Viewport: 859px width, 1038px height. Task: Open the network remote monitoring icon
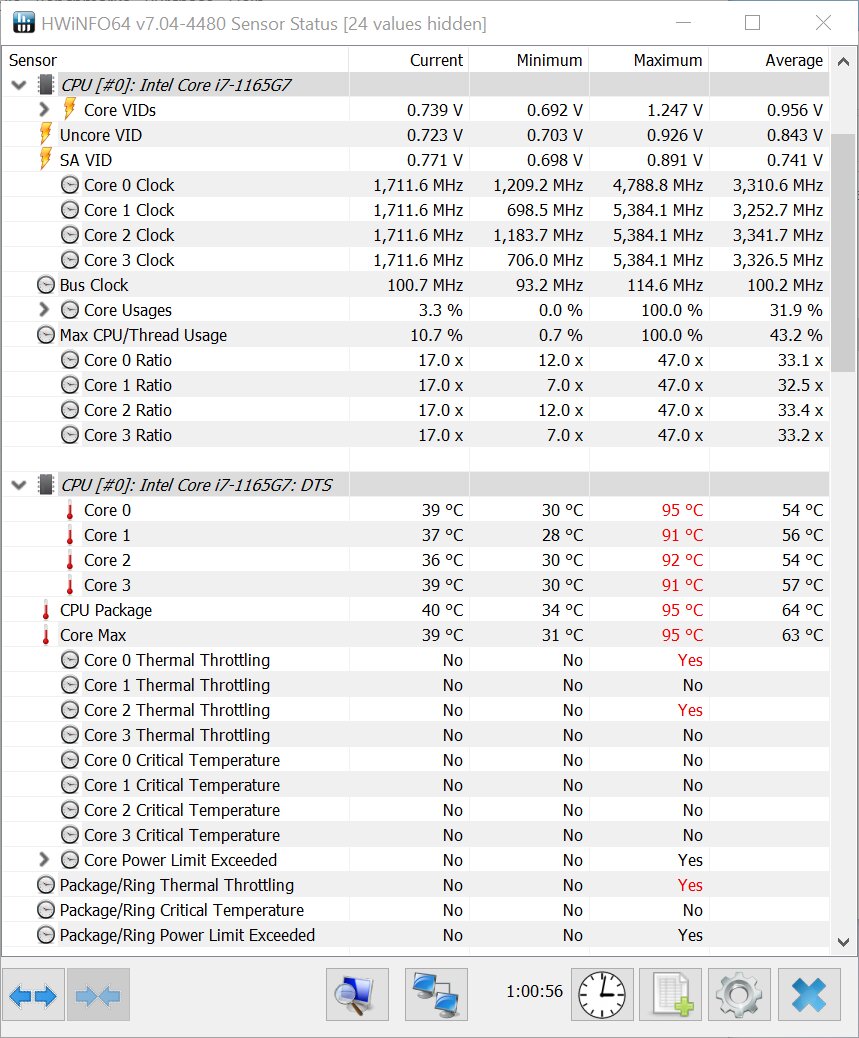coord(436,995)
